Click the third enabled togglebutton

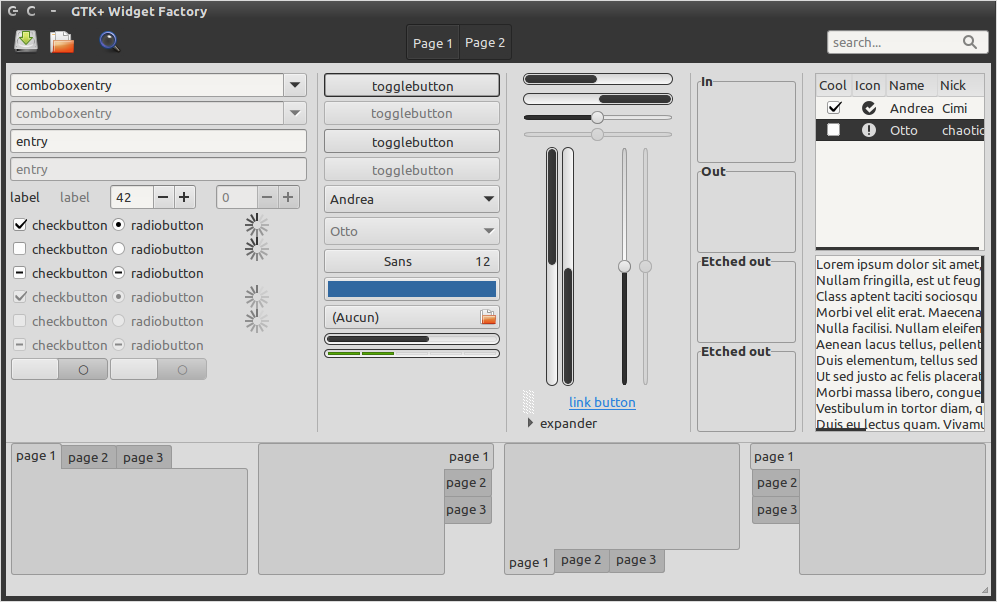tap(412, 142)
